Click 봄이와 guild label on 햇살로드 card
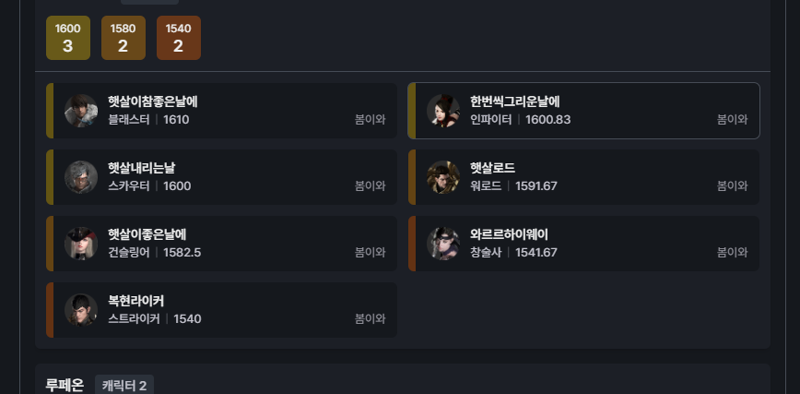 (x=732, y=186)
